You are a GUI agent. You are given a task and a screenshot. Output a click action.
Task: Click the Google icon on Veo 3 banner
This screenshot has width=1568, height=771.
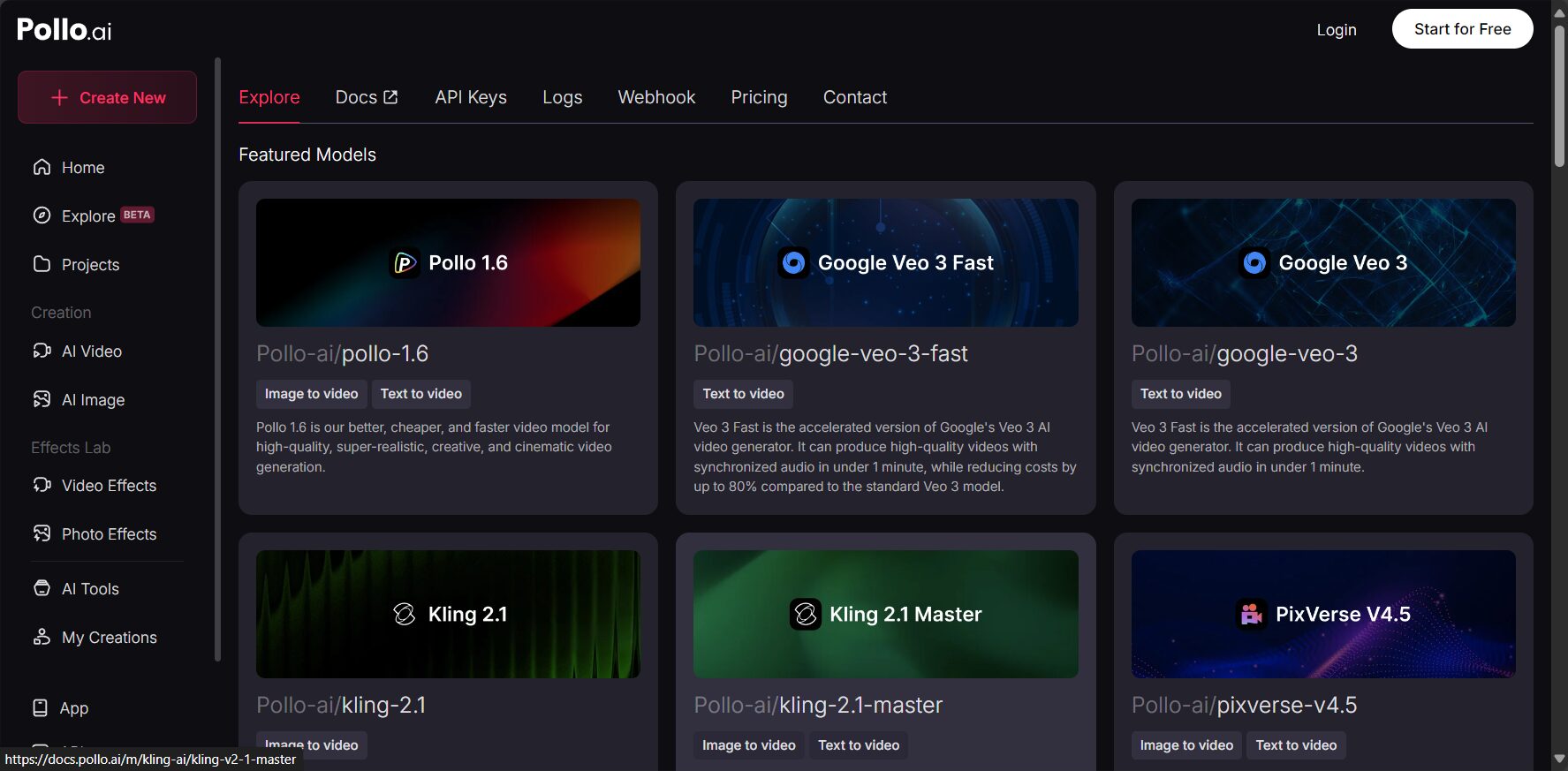pos(1254,262)
